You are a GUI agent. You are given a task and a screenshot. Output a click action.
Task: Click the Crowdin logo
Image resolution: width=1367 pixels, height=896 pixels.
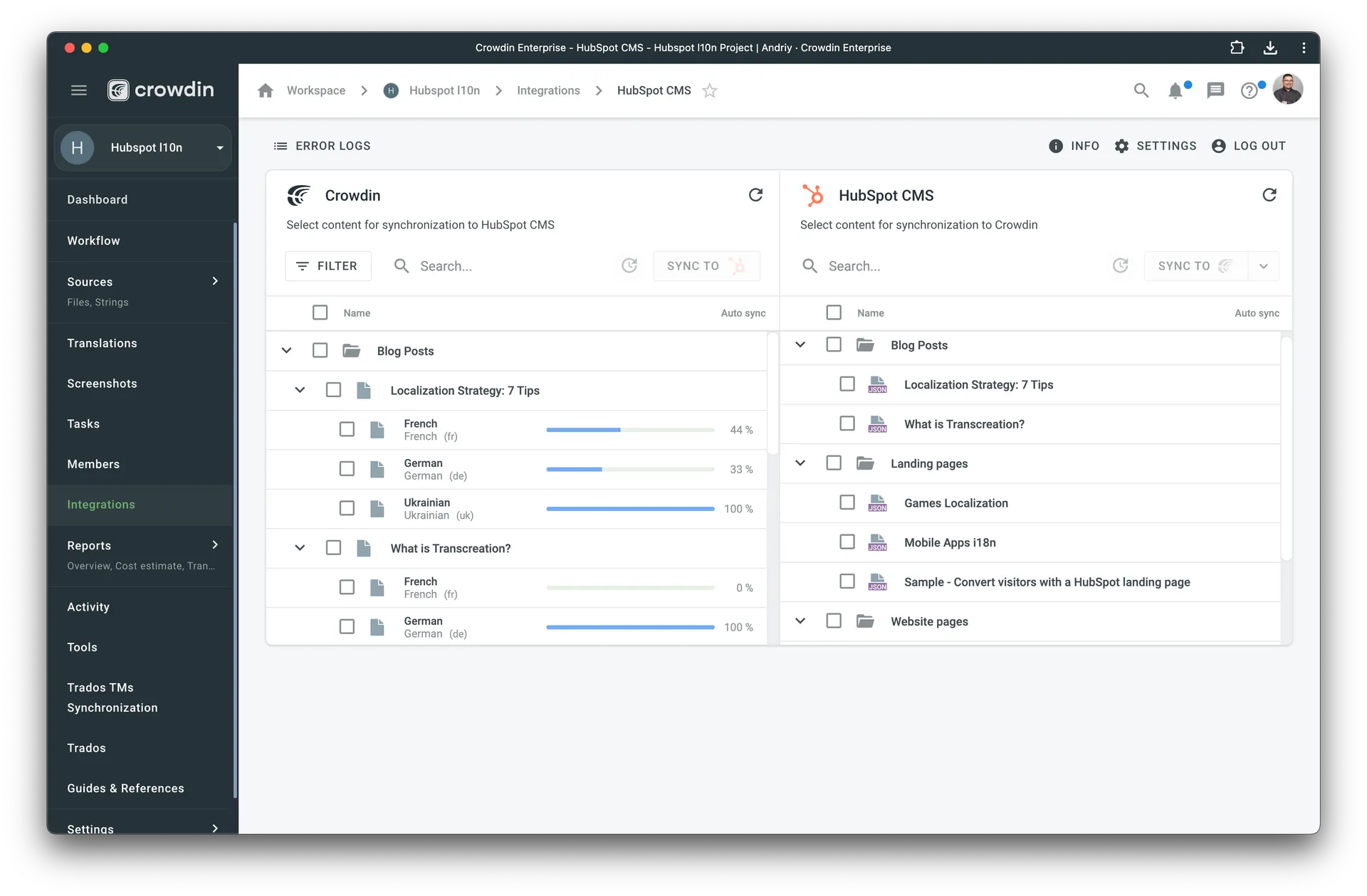pos(161,90)
